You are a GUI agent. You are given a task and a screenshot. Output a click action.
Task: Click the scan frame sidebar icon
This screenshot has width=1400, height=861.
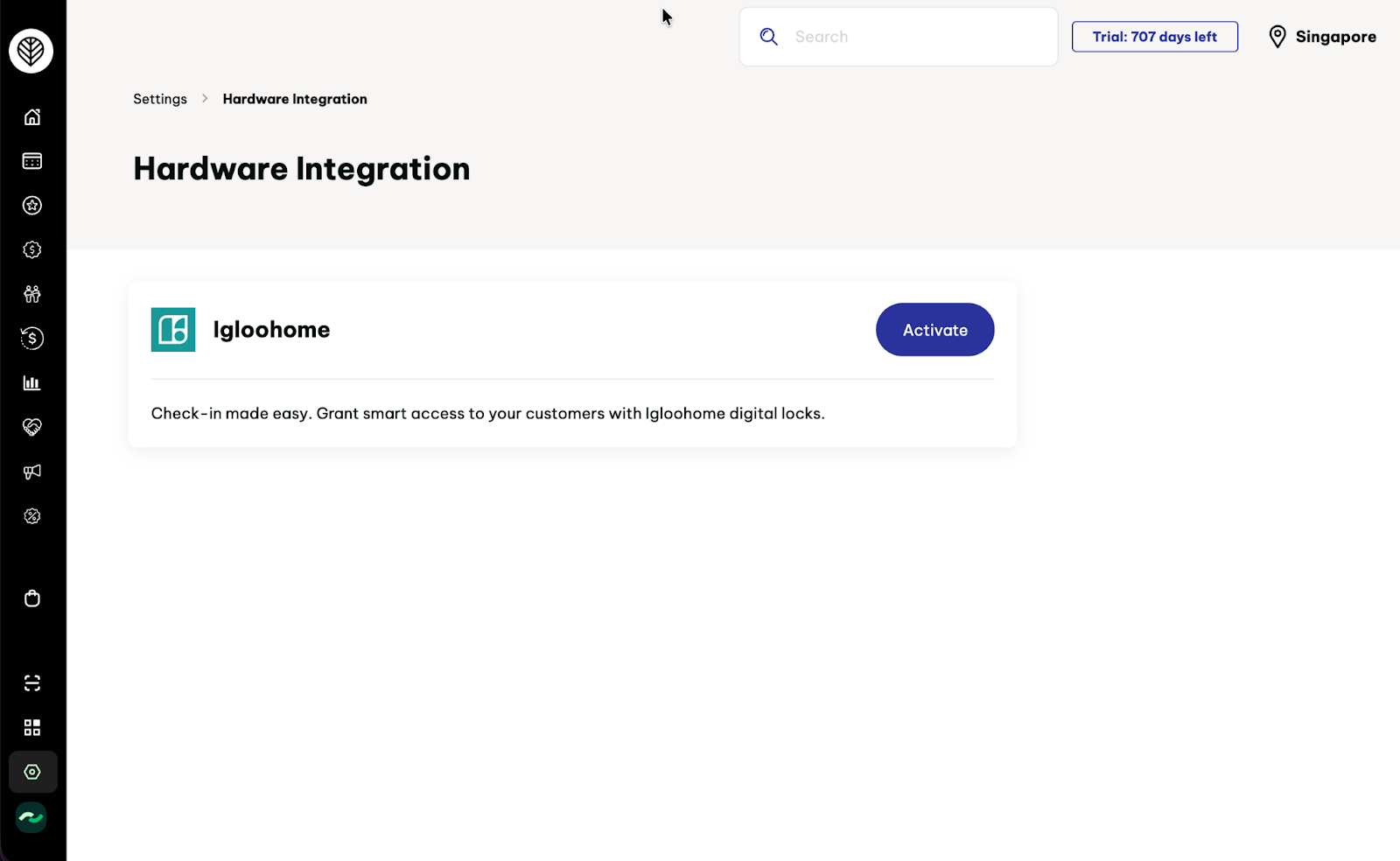[x=32, y=683]
